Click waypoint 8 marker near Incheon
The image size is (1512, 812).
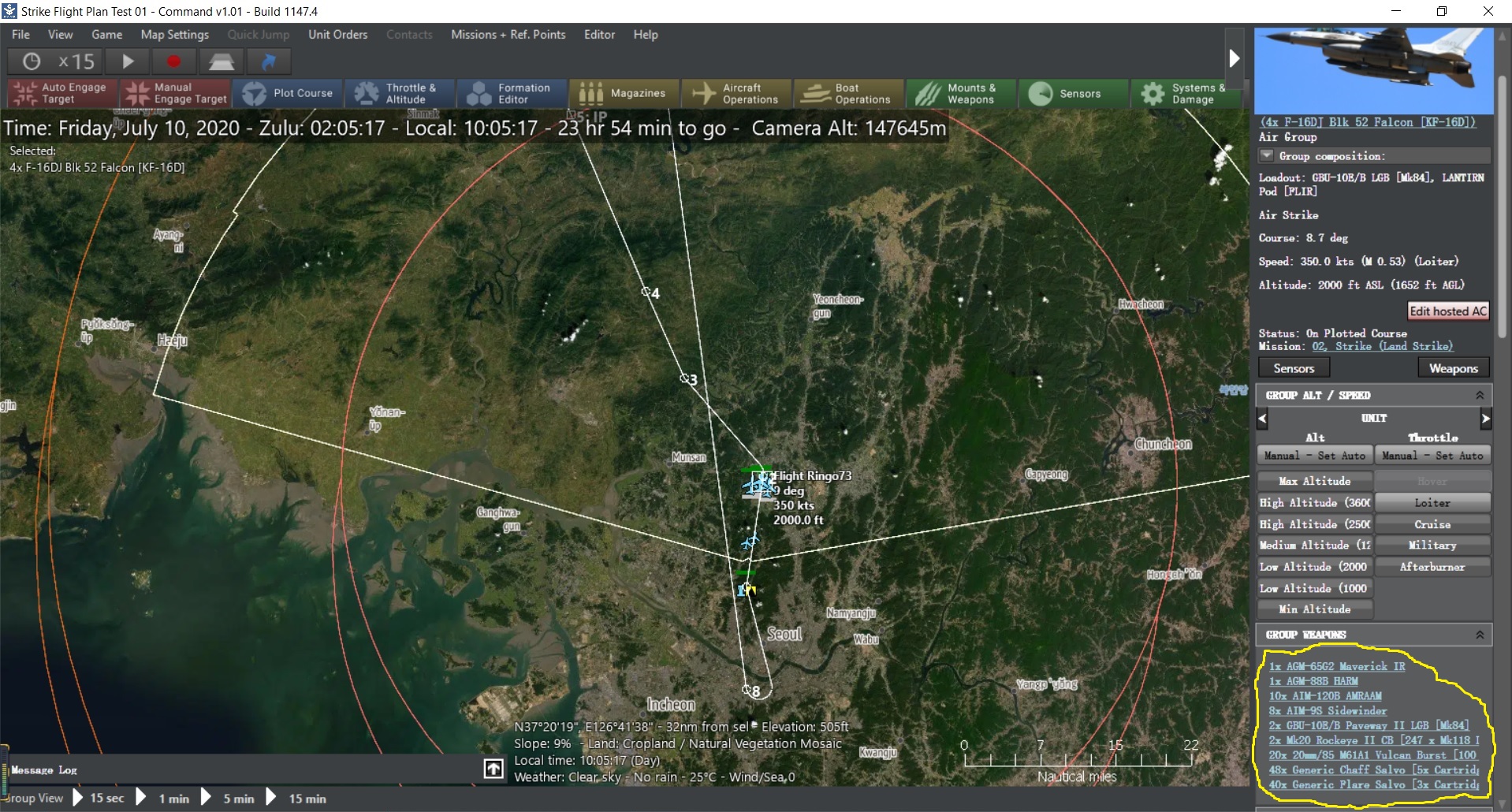(747, 690)
